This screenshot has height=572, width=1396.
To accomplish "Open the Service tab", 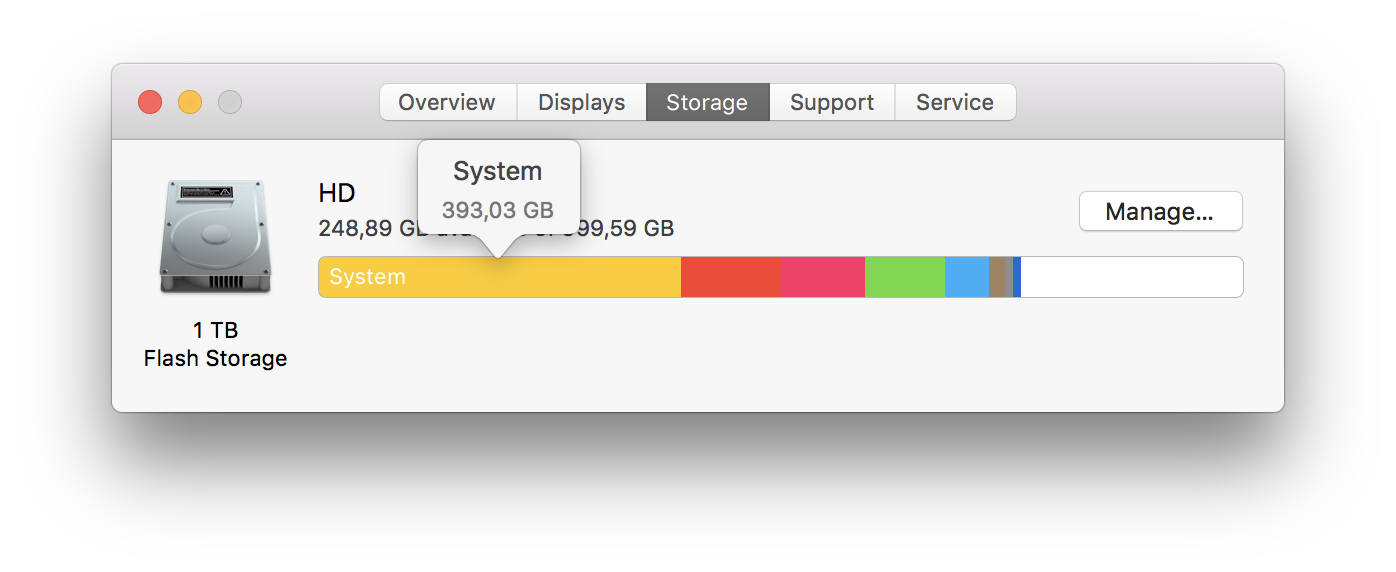I will [x=955, y=102].
